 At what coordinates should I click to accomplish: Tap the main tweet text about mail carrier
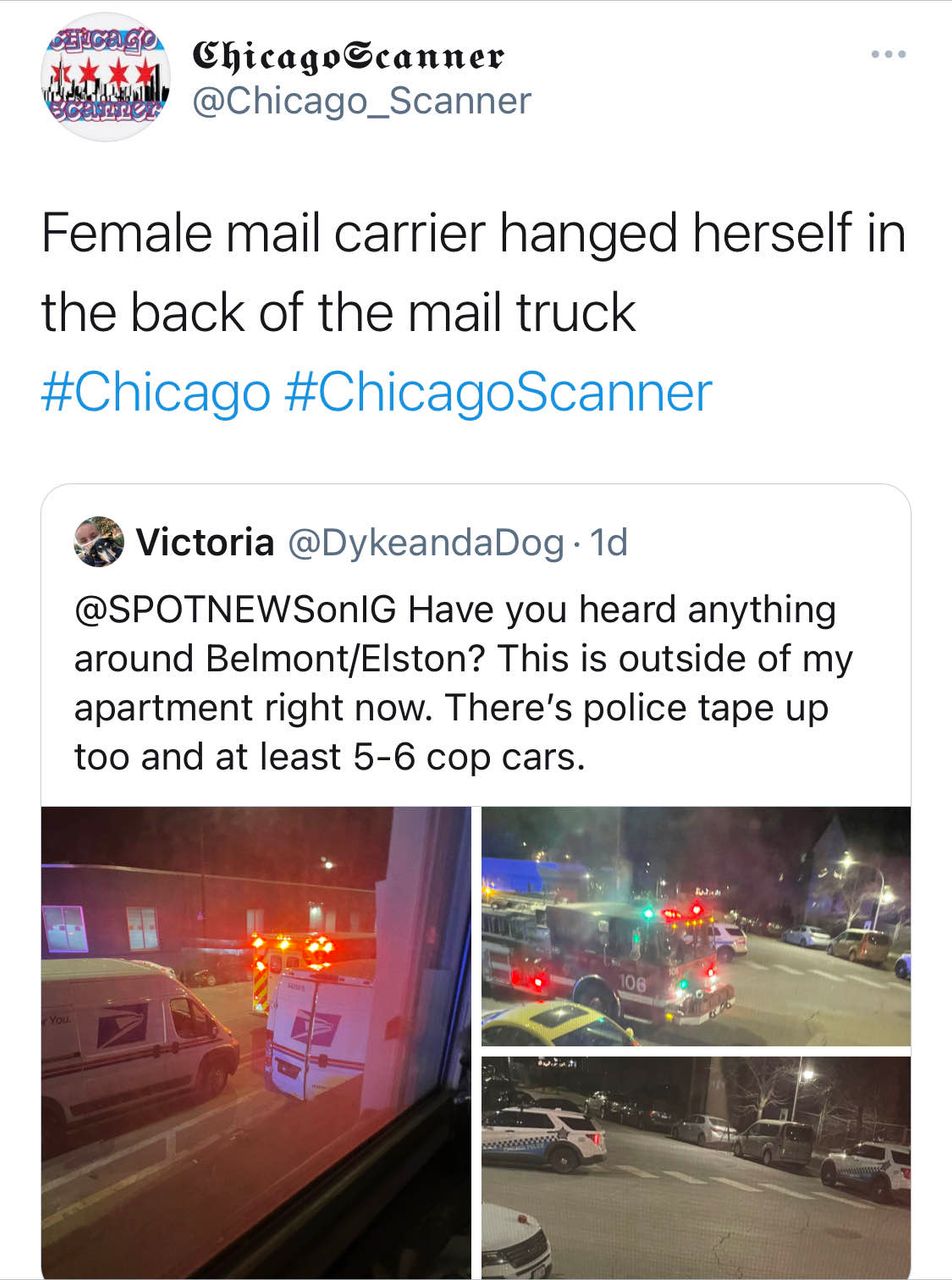tap(473, 273)
